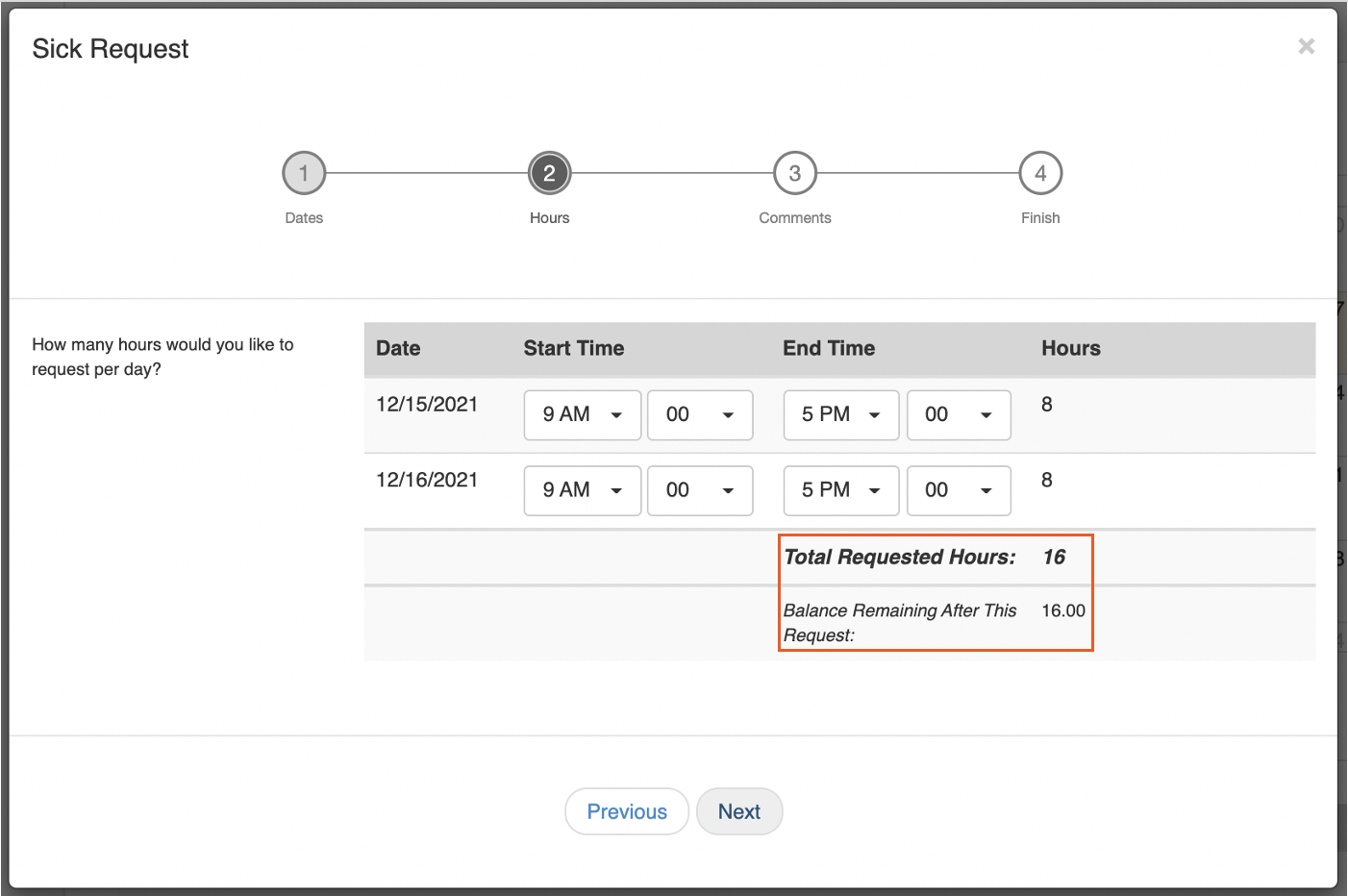Click the Previous button
Image resolution: width=1348 pixels, height=896 pixels.
pyautogui.click(x=626, y=811)
